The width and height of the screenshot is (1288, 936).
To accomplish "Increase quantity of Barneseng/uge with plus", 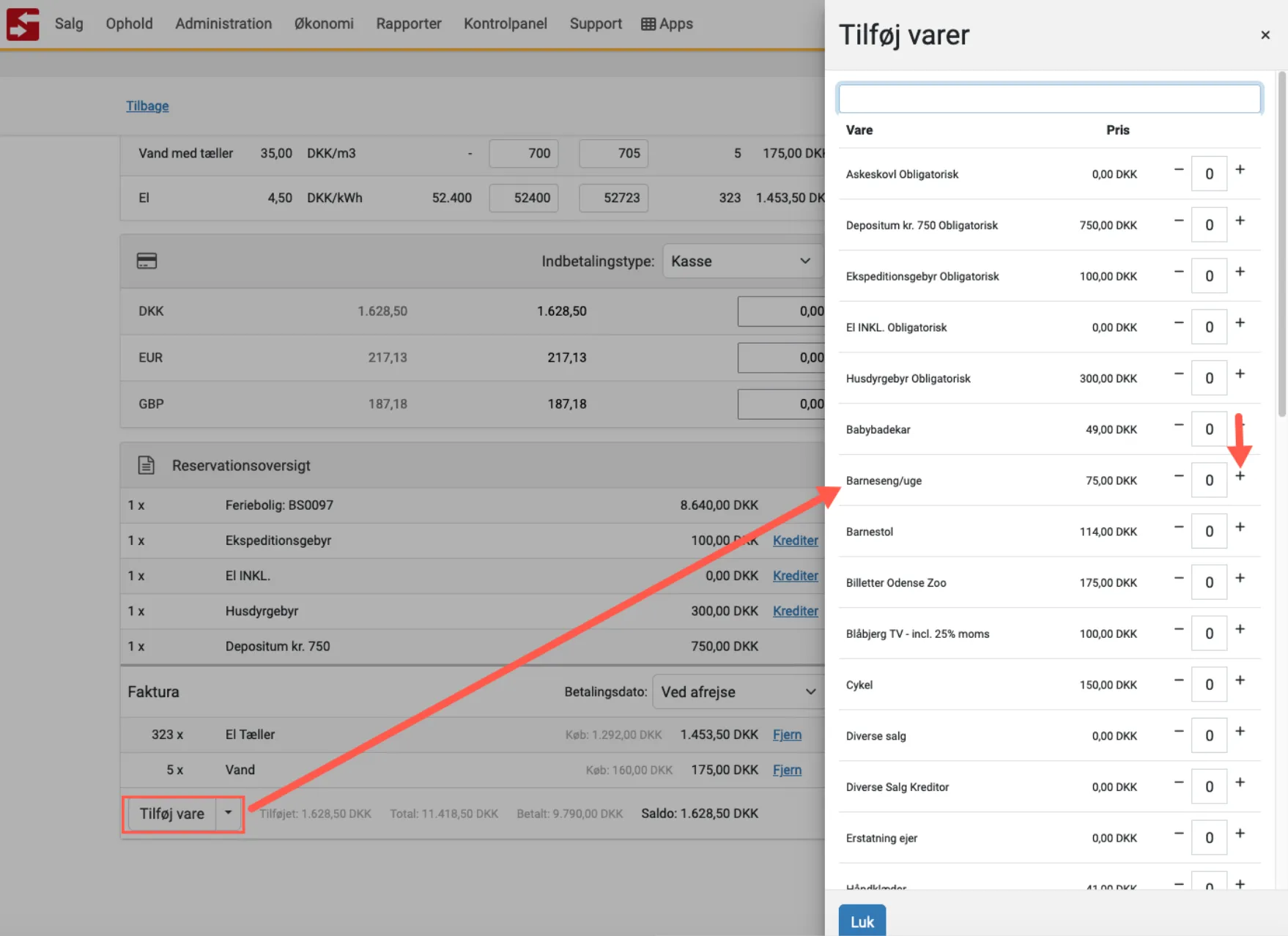I will click(x=1240, y=476).
